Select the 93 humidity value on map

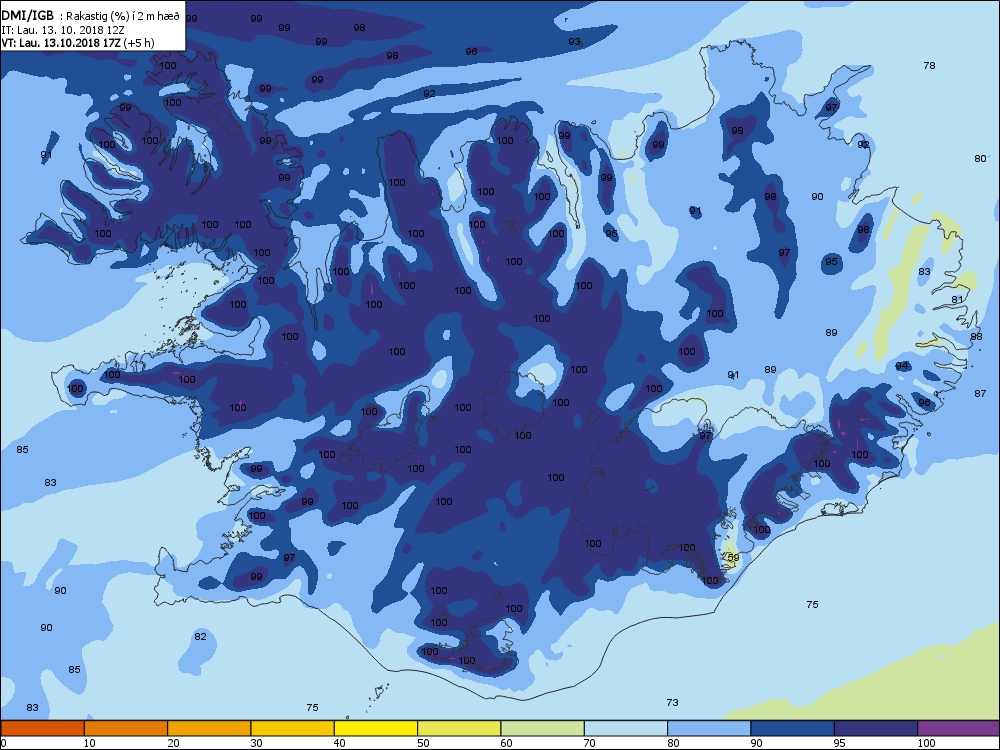click(575, 41)
